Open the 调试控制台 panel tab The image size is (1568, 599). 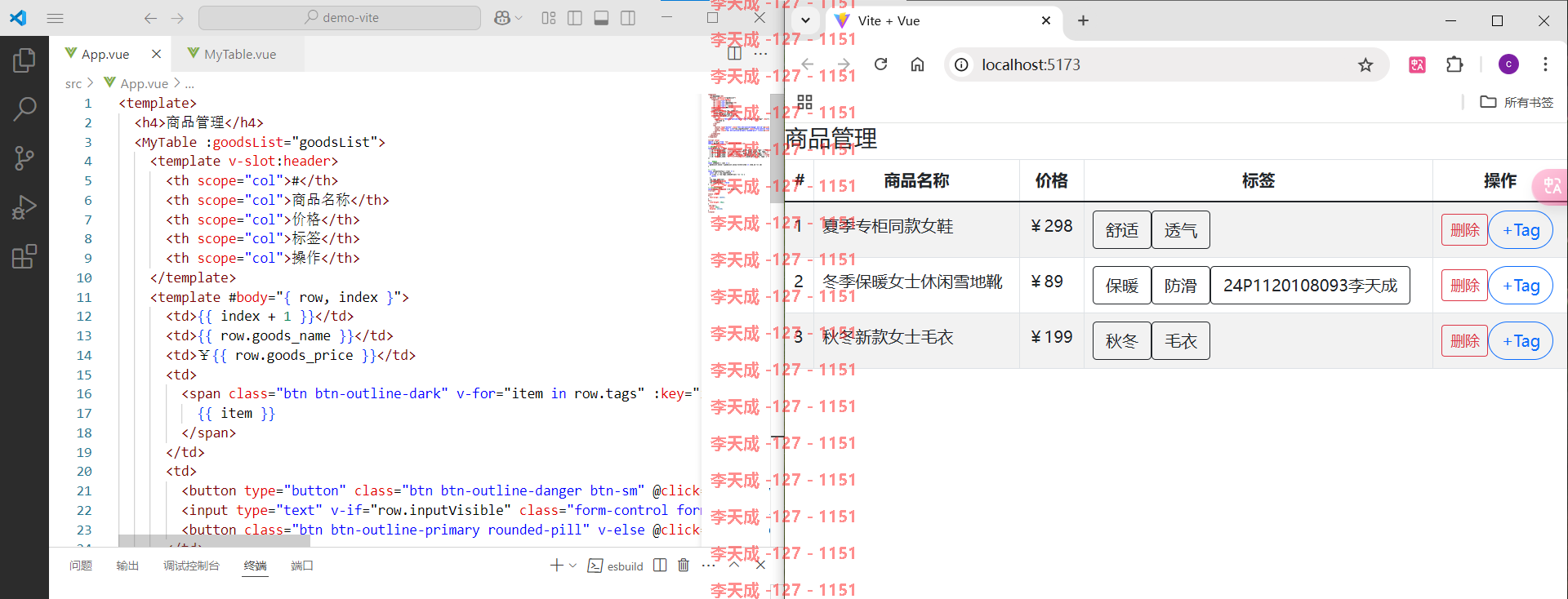click(191, 566)
